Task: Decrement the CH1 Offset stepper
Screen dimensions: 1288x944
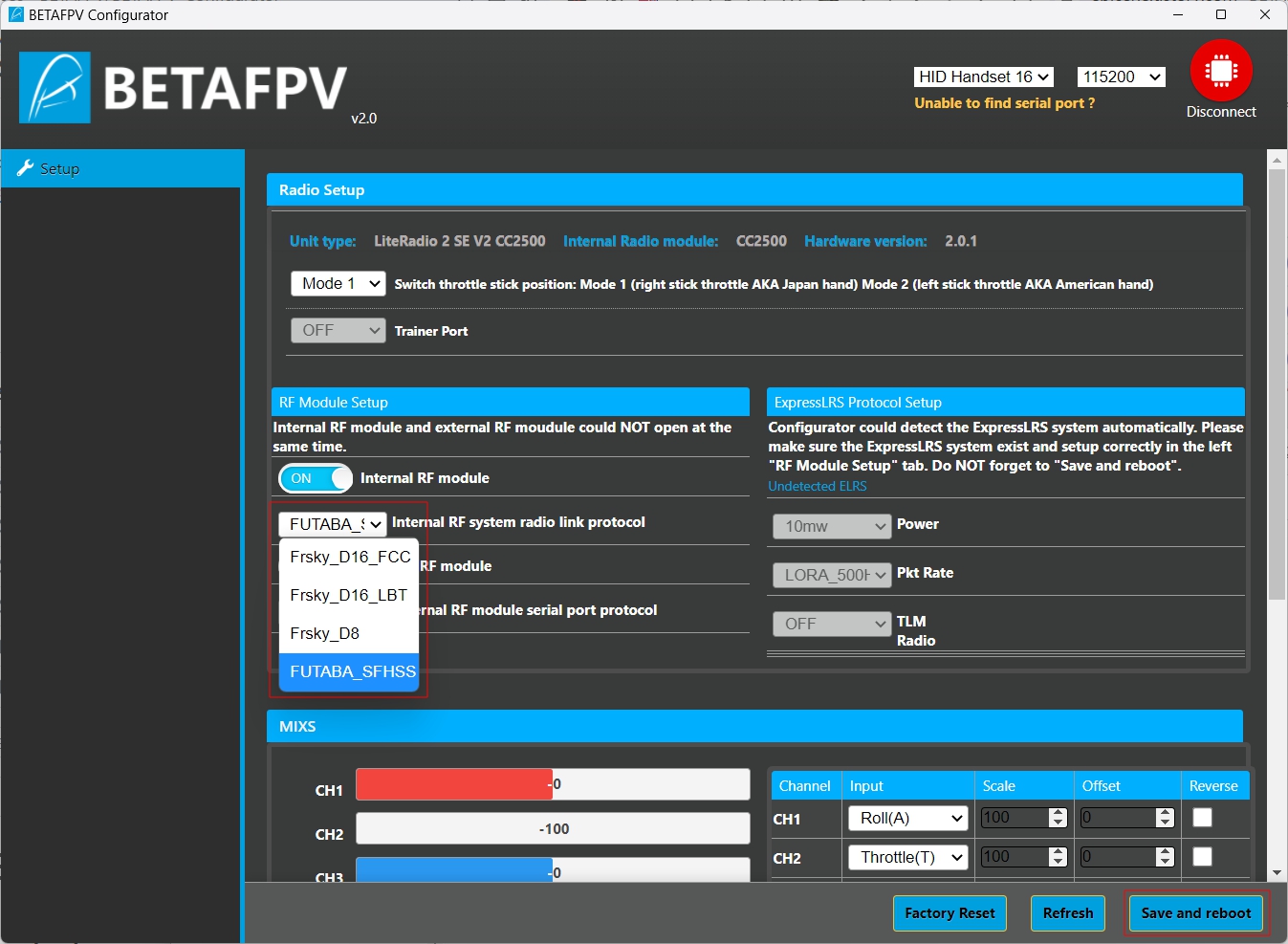Action: click(1165, 823)
